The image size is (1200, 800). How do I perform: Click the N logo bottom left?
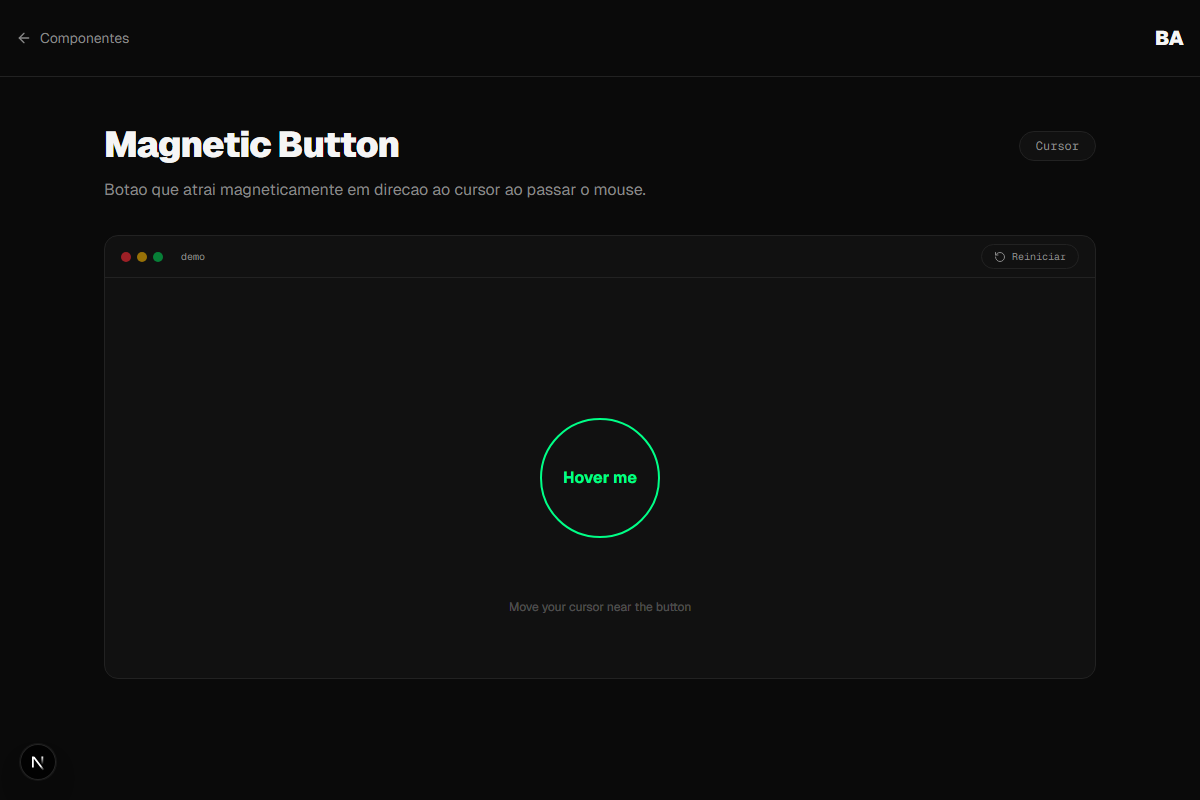point(37,761)
